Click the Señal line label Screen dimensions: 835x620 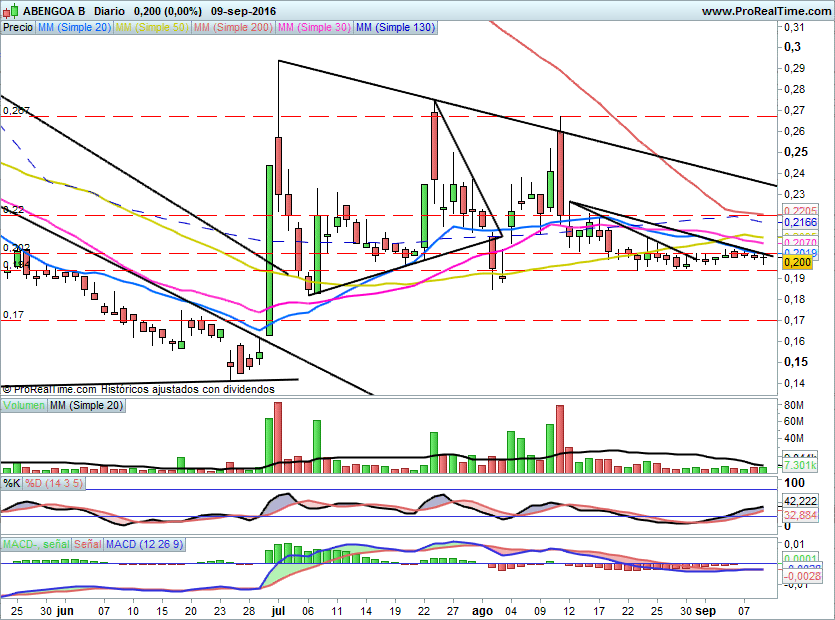tap(87, 544)
